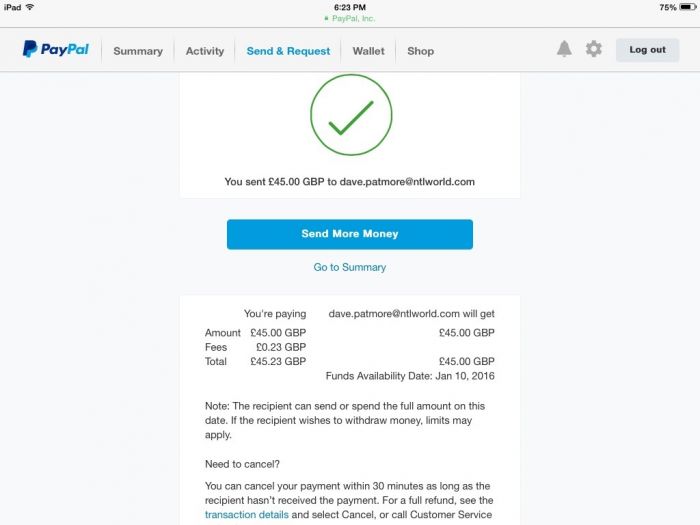Click the PayPal logo
Image resolution: width=700 pixels, height=525 pixels.
56,49
